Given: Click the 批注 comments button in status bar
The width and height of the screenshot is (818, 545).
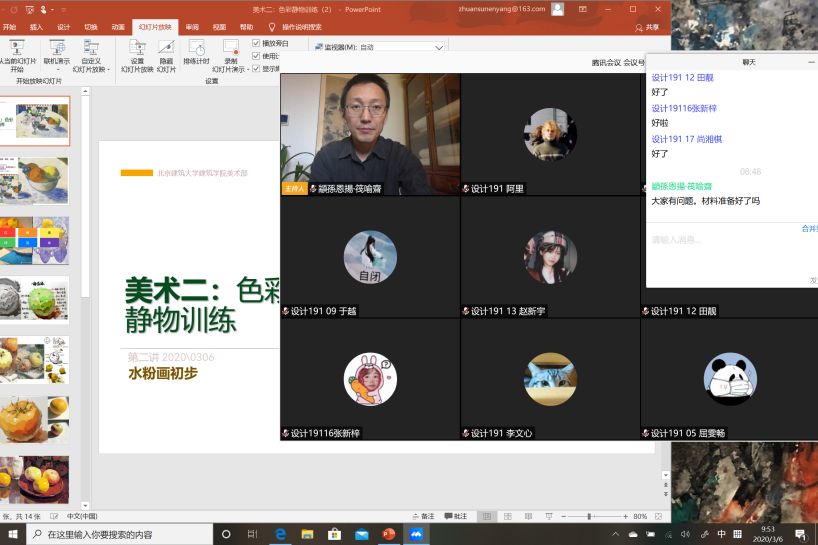Looking at the screenshot, I should tap(454, 516).
